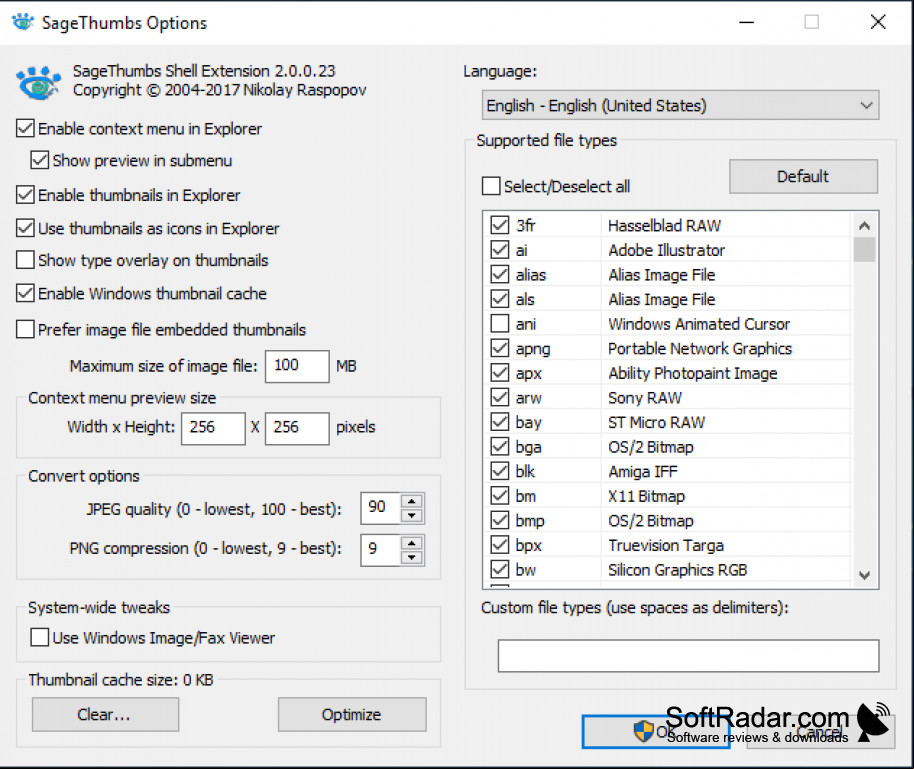Open the Language dropdown
Image resolution: width=914 pixels, height=769 pixels.
coord(680,106)
